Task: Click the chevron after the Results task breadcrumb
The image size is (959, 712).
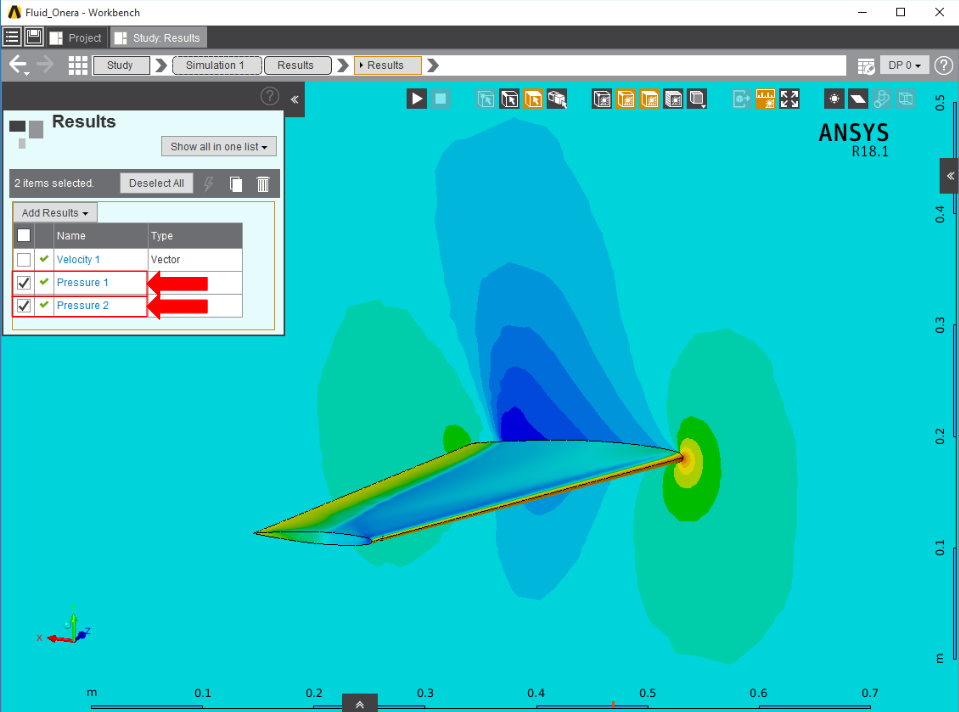Action: [x=342, y=65]
